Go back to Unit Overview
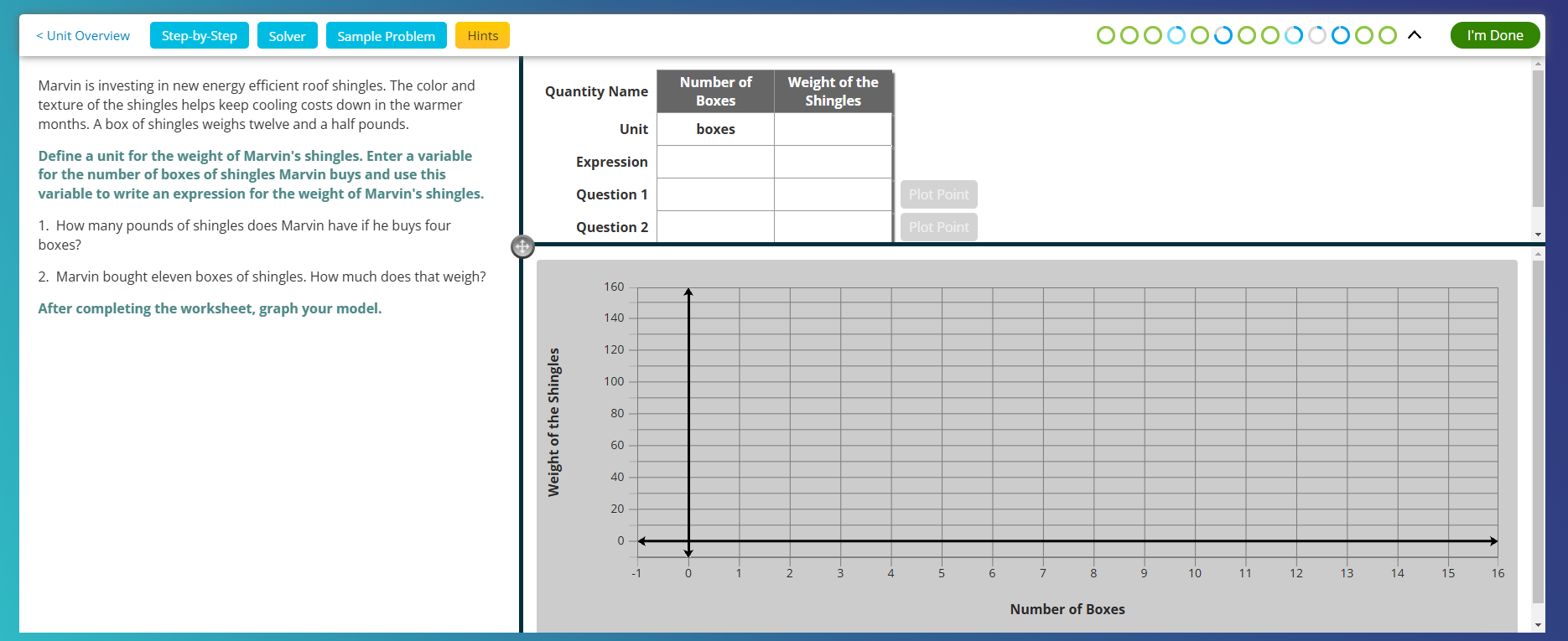The height and width of the screenshot is (641, 1568). 83,35
